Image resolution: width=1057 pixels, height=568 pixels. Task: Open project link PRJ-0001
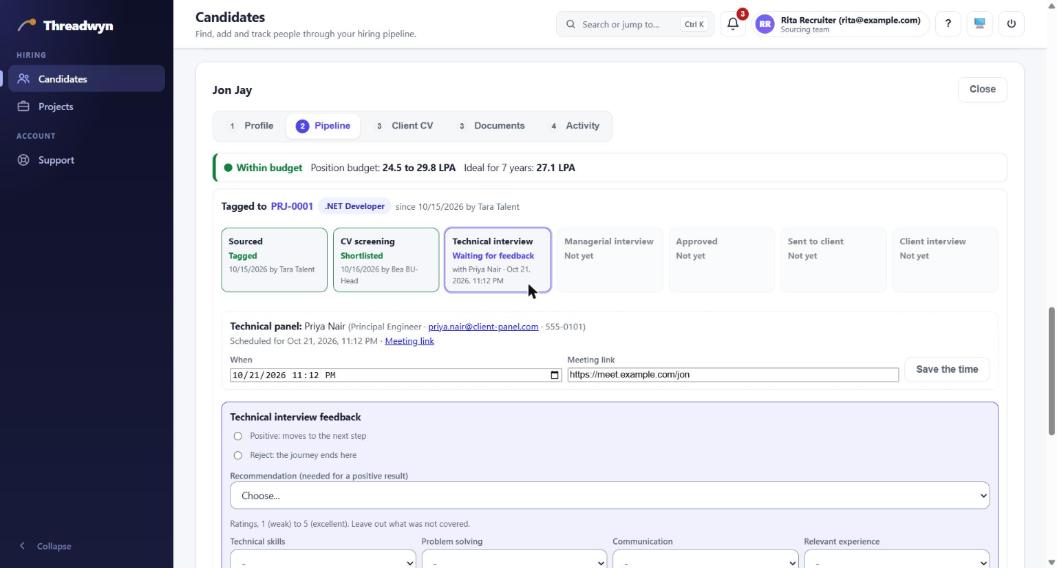292,206
